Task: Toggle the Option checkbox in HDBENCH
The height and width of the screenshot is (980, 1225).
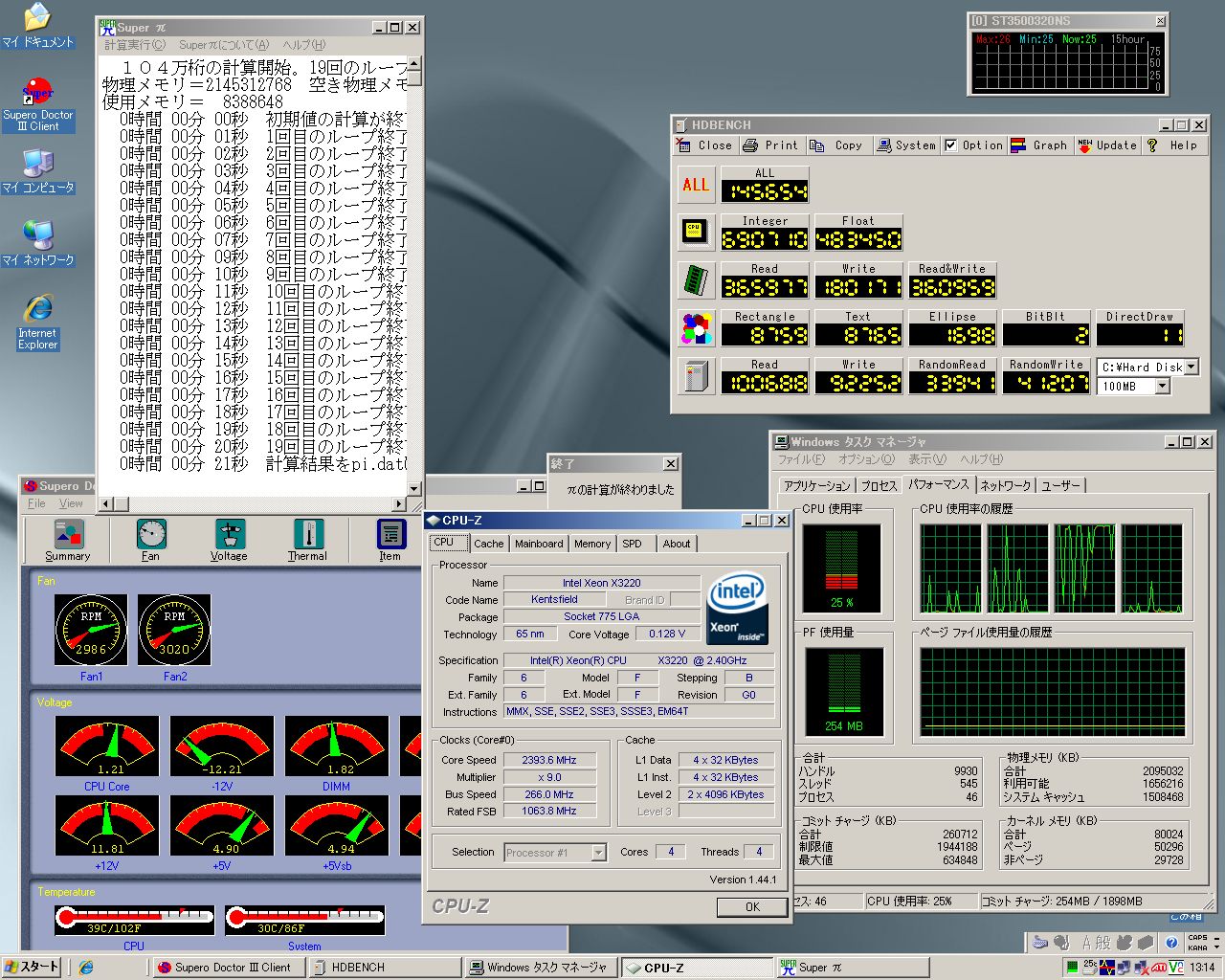Action: point(950,145)
